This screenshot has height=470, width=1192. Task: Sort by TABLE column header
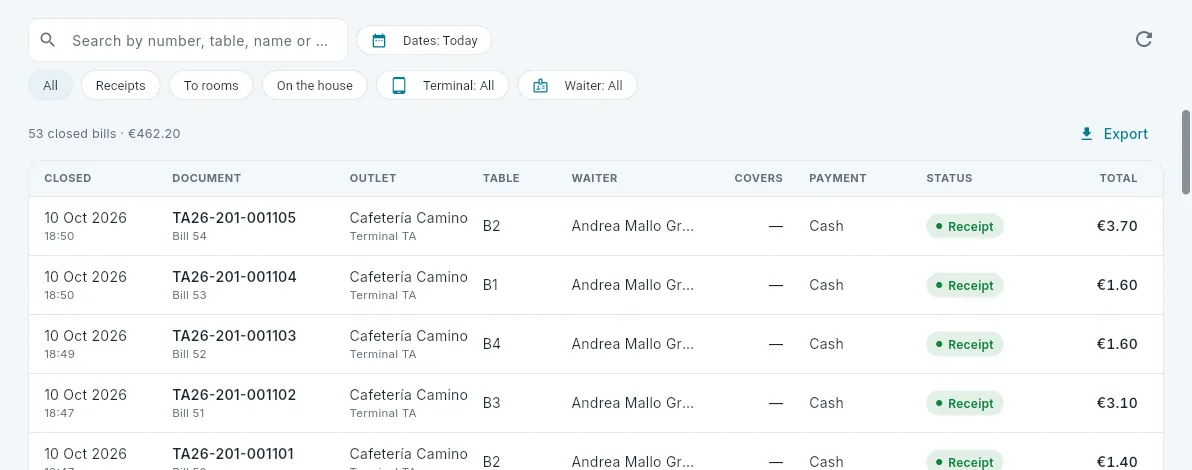tap(501, 178)
